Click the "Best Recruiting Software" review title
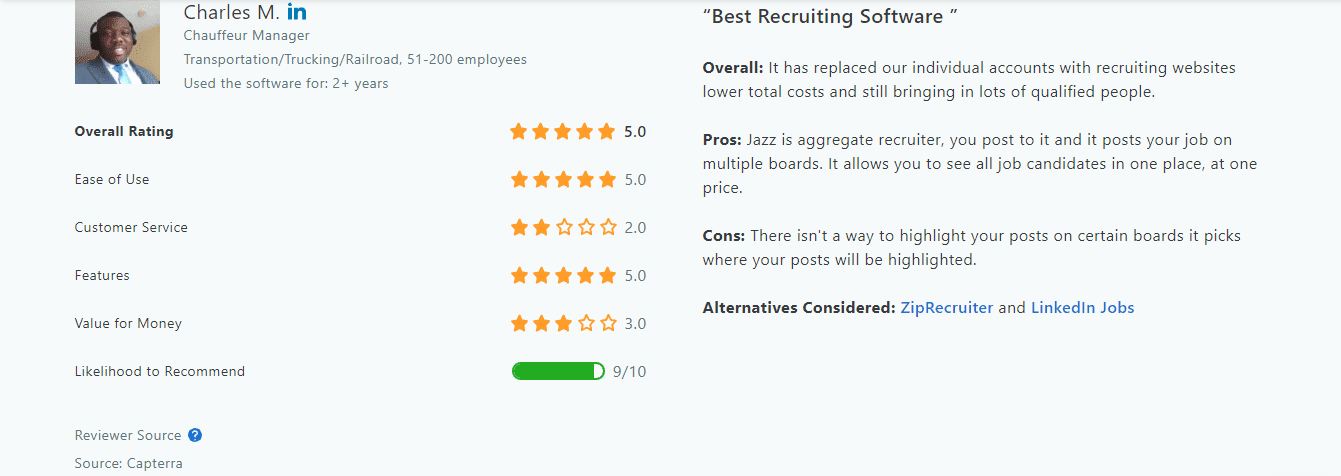This screenshot has height=476, width=1341. 831,17
